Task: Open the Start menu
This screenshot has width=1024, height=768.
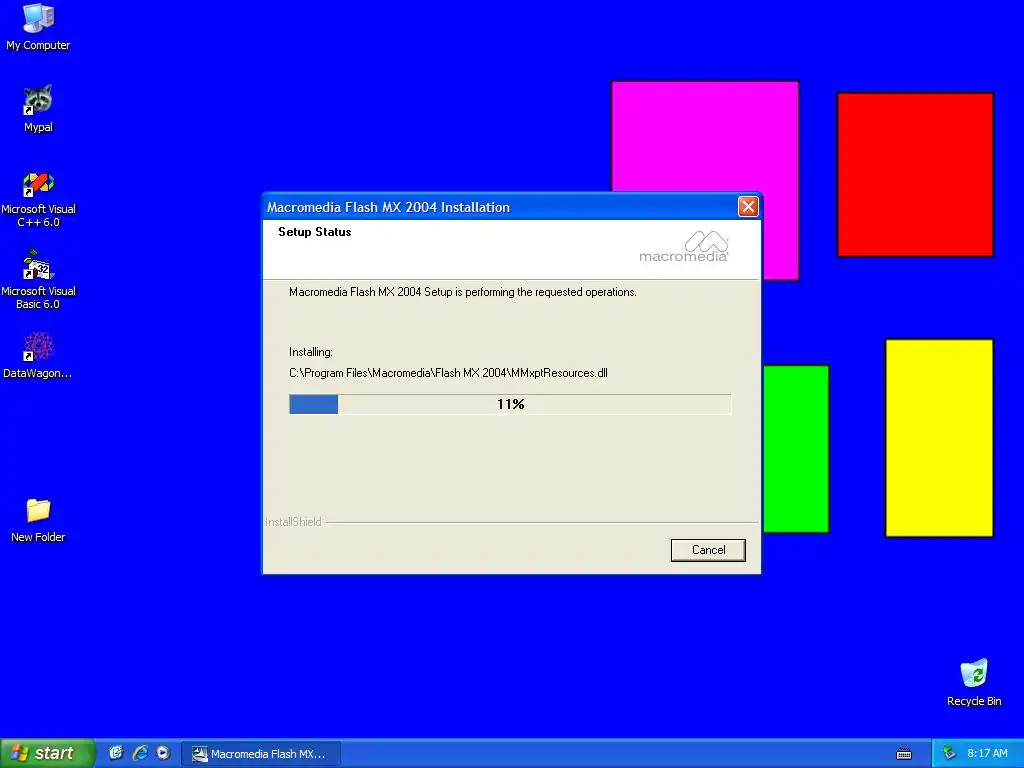Action: click(x=47, y=753)
